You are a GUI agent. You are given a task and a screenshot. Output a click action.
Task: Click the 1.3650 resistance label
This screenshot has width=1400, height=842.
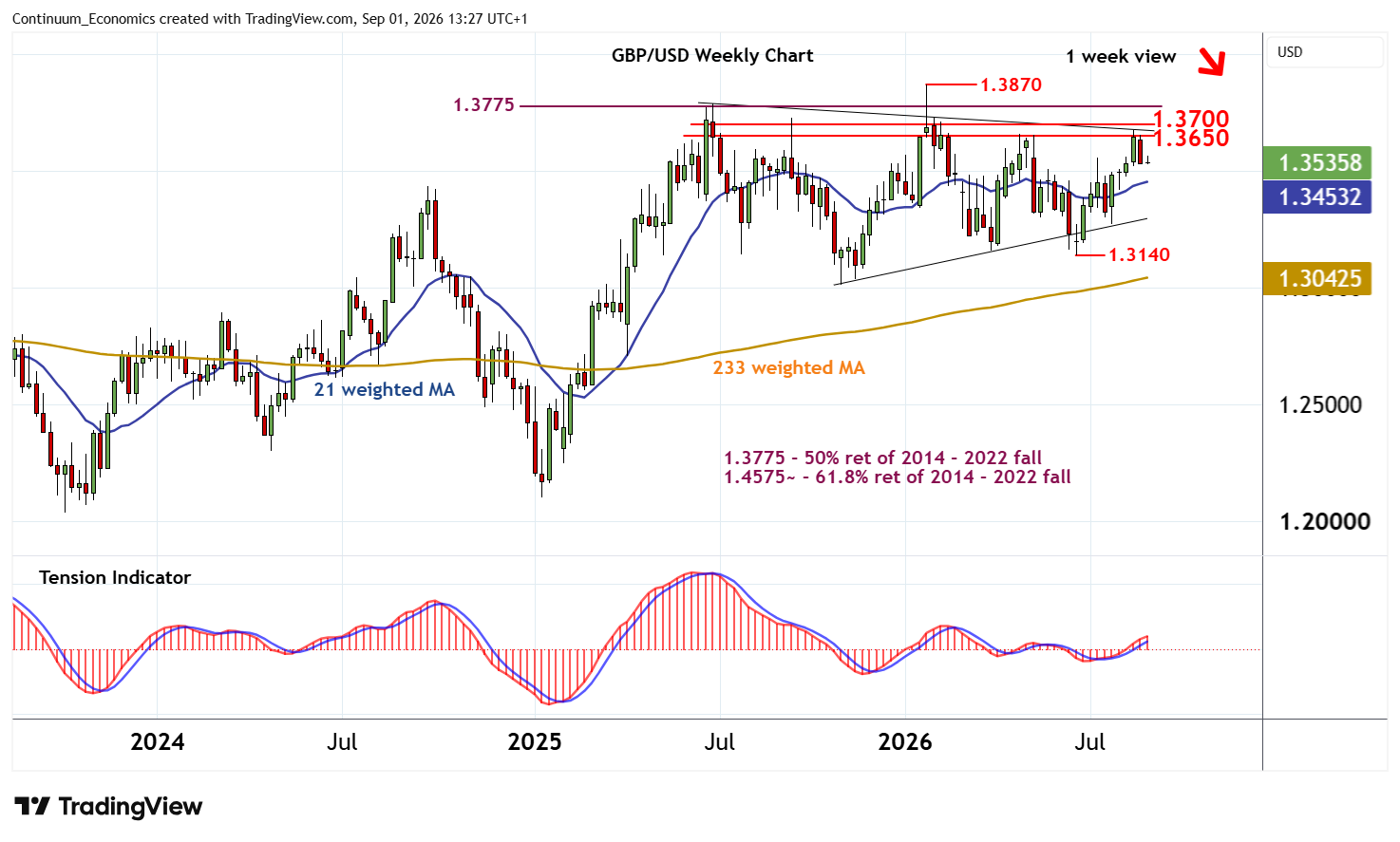1191,139
